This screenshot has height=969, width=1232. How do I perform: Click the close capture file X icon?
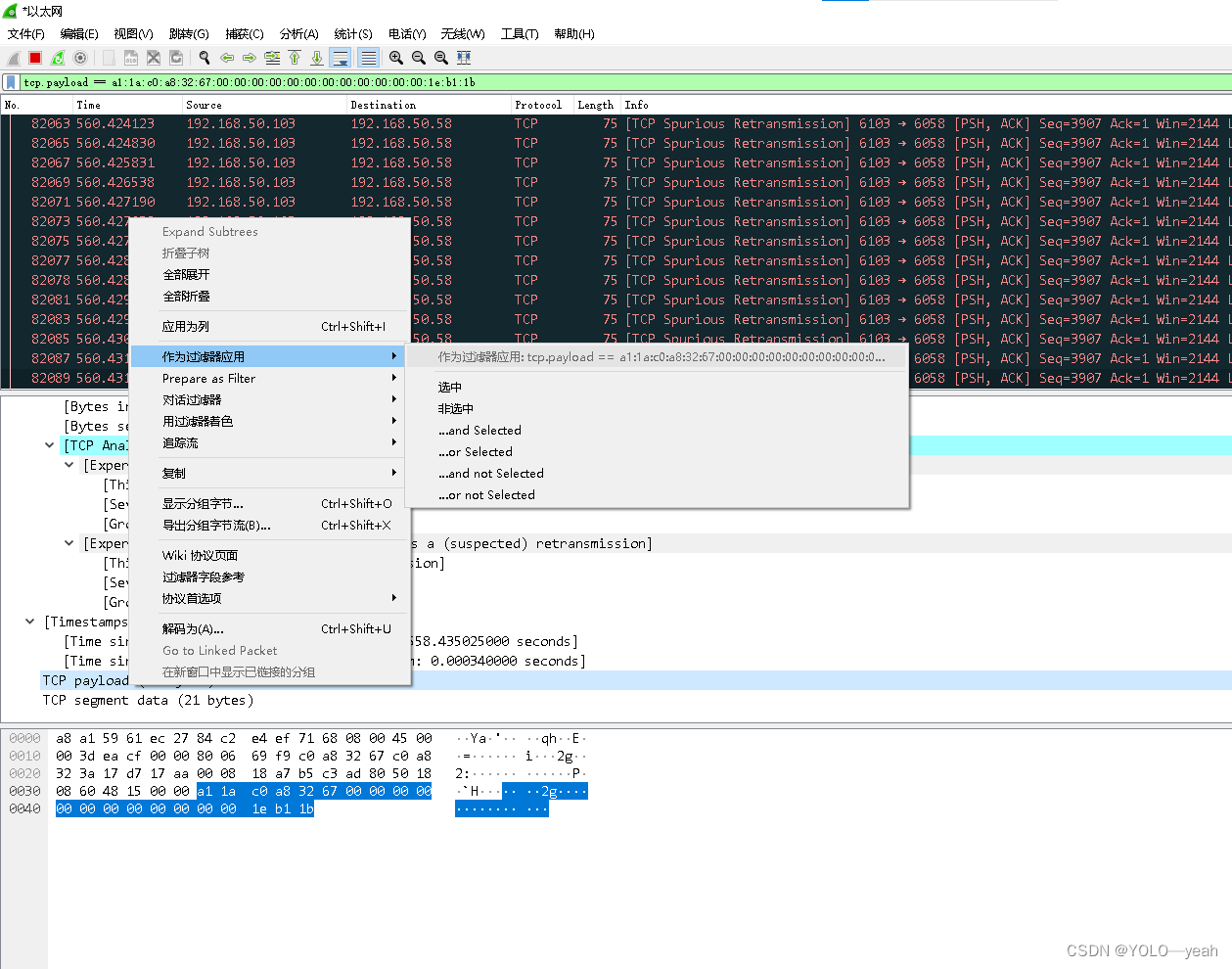point(154,58)
